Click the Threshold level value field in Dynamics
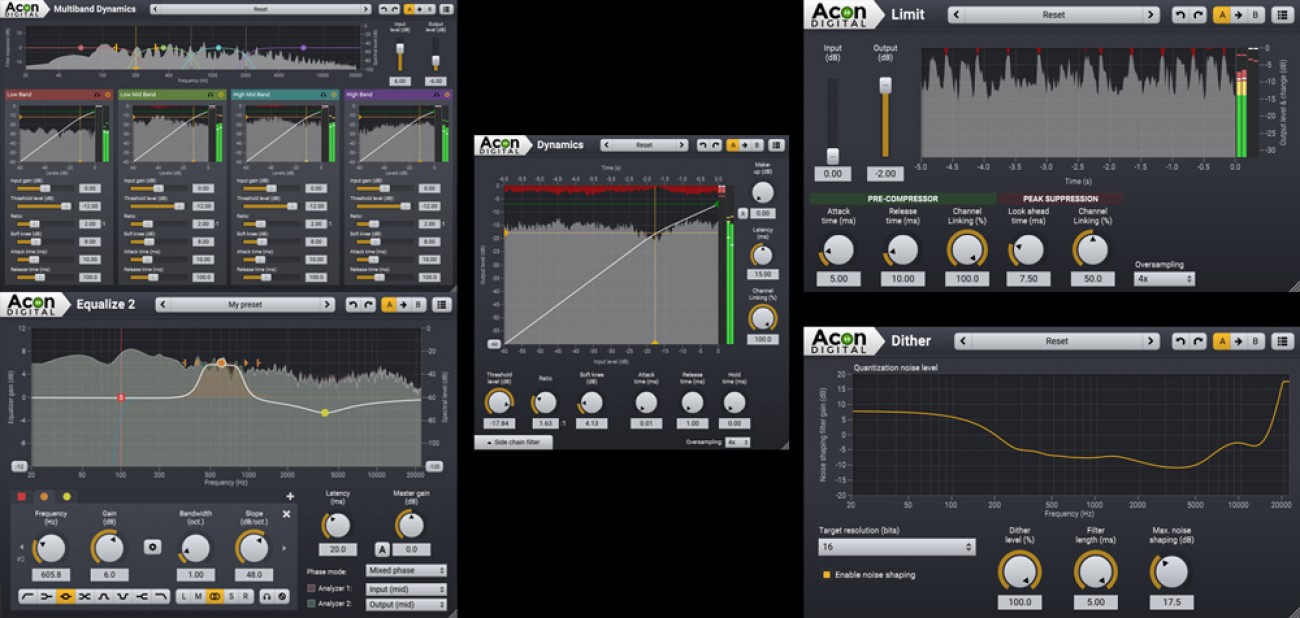This screenshot has height=618, width=1300. [499, 422]
